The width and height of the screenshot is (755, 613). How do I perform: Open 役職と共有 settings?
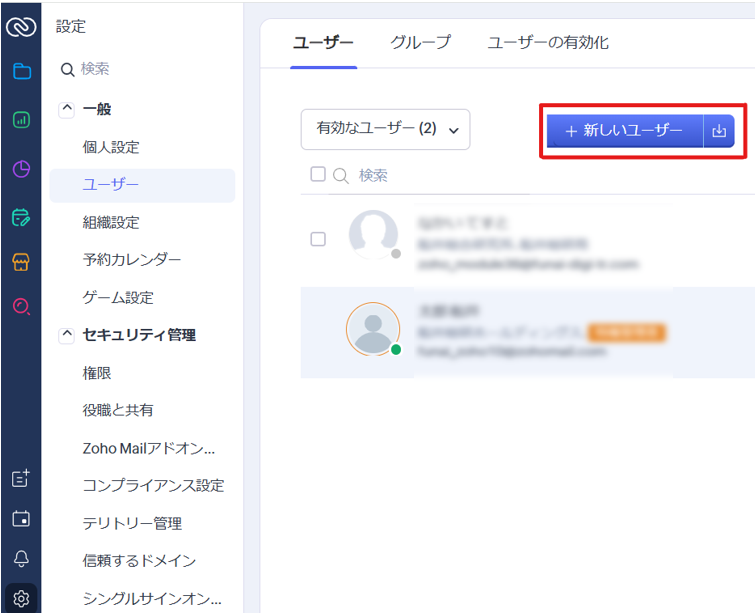pos(118,410)
